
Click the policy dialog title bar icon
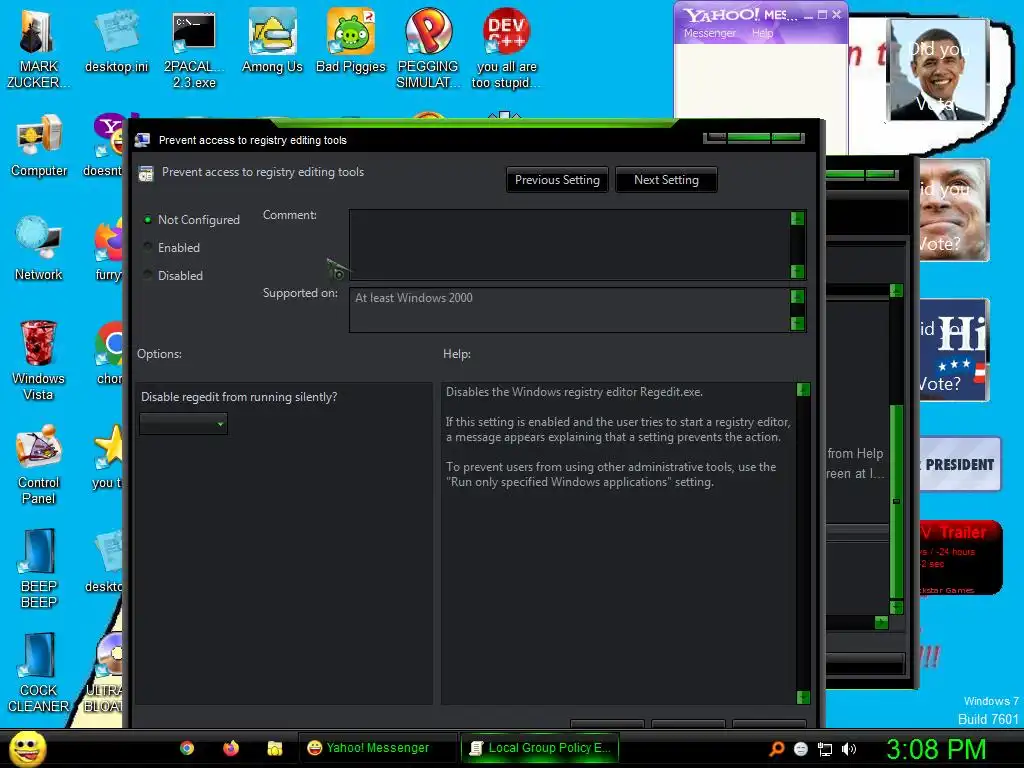click(142, 140)
